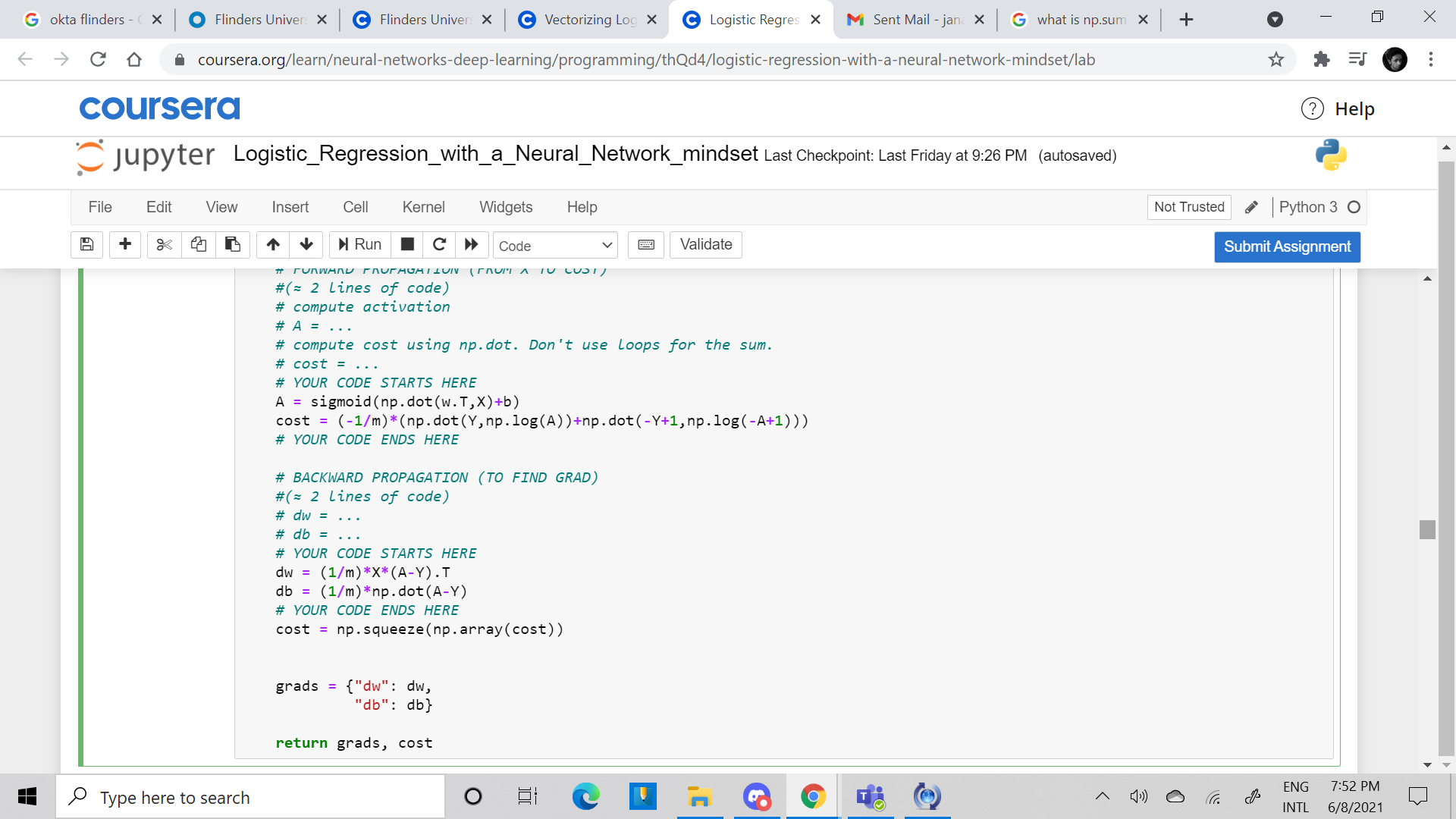Move selected cell up arrow icon
The image size is (1456, 819).
pos(273,244)
